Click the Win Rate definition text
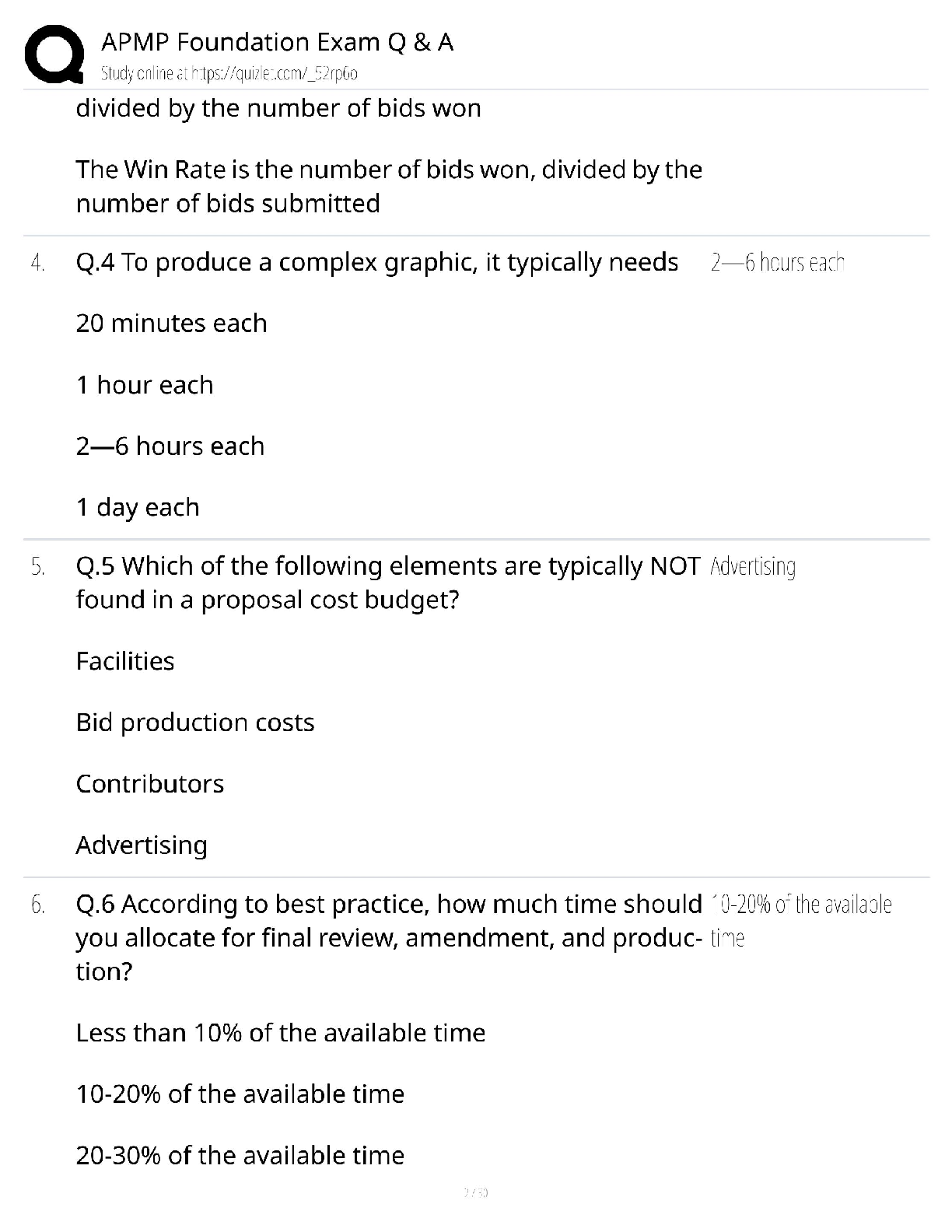The width and height of the screenshot is (952, 1232). 389,186
